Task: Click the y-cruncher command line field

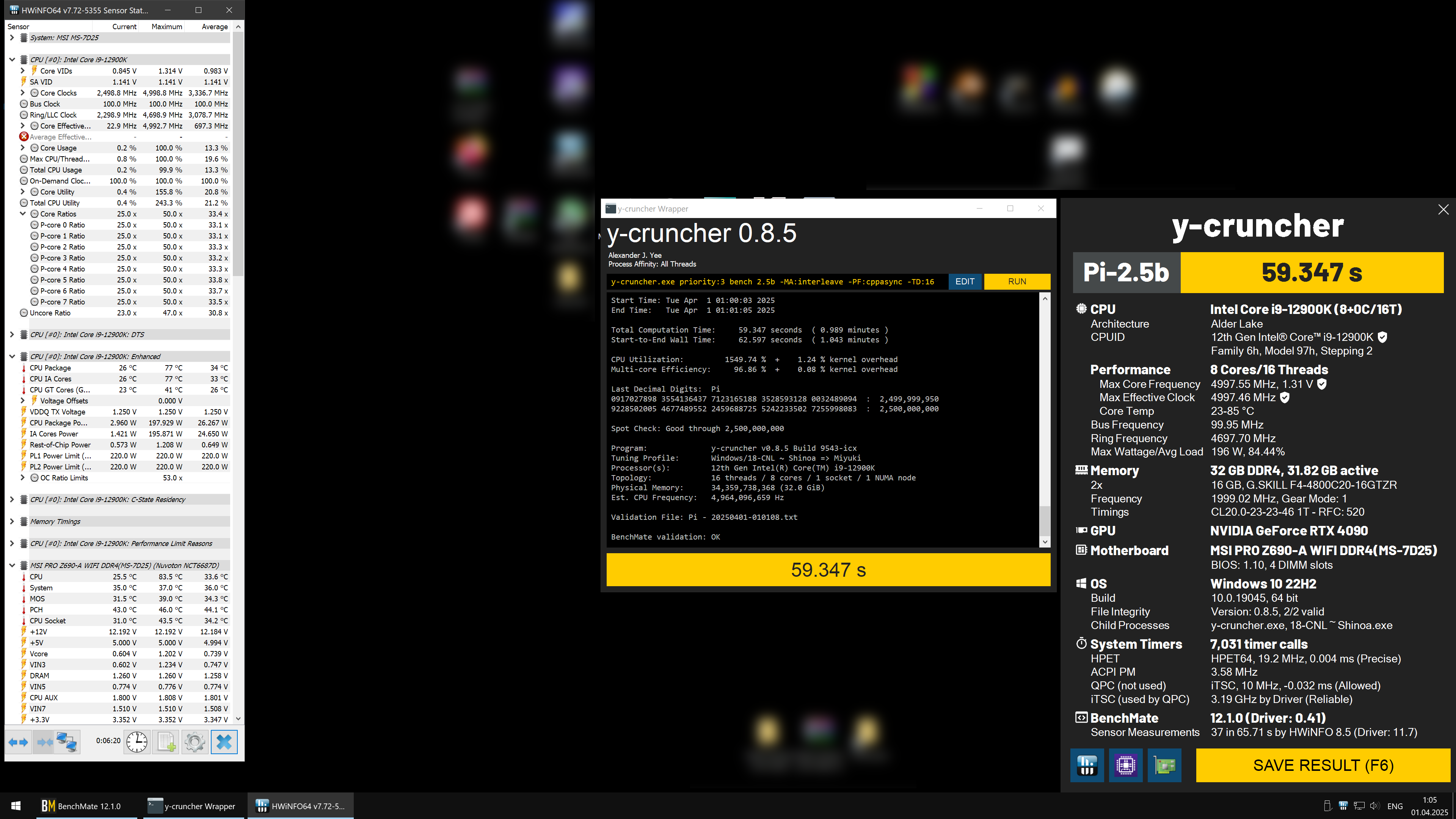Action: [x=777, y=281]
